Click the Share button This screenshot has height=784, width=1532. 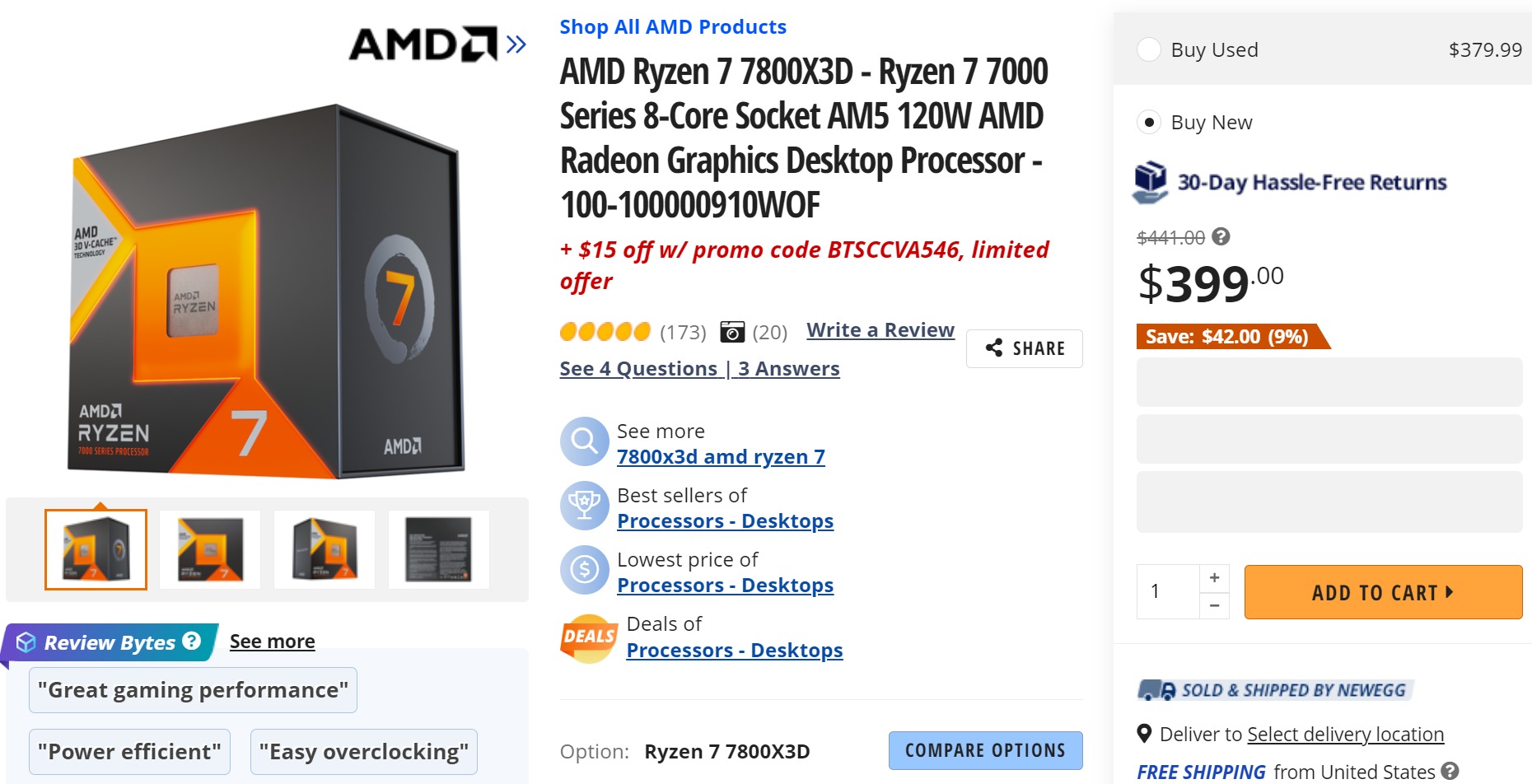click(x=1024, y=348)
